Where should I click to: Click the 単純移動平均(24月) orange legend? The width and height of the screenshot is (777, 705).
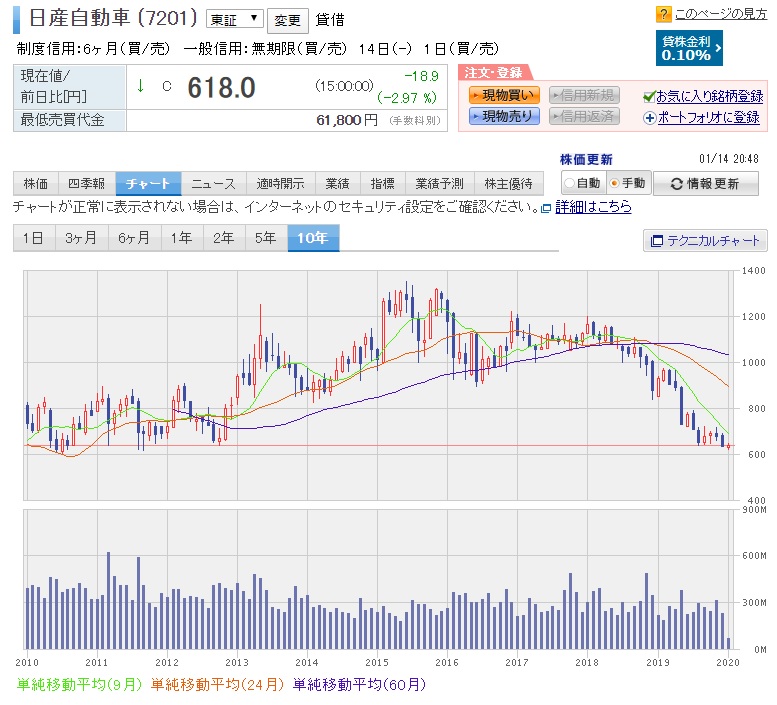(x=217, y=685)
